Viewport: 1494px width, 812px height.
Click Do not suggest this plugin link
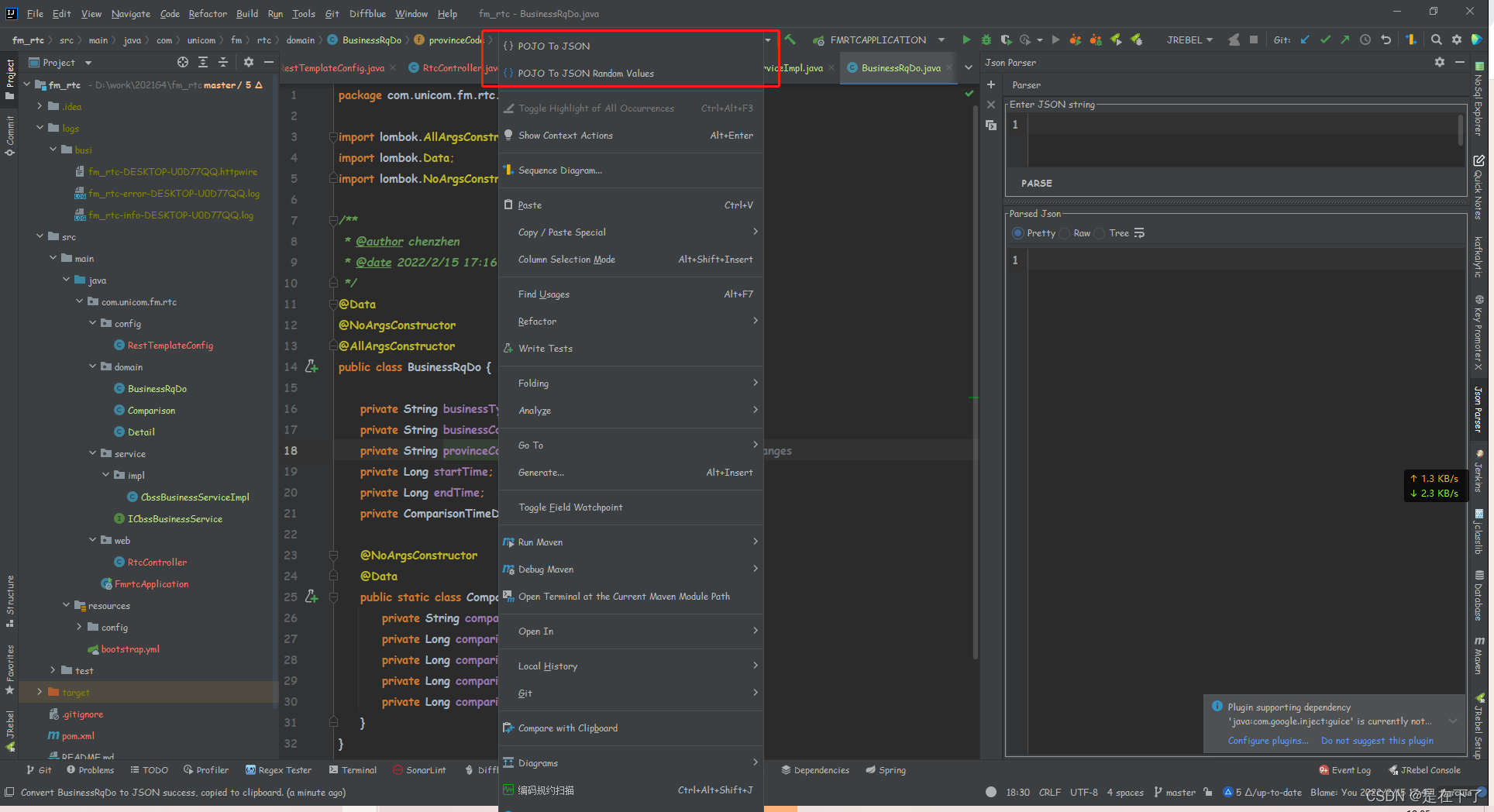click(x=1377, y=741)
